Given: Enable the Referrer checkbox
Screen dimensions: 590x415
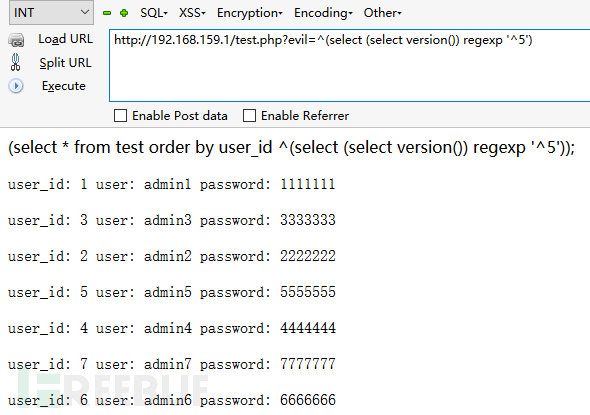Looking at the screenshot, I should [x=249, y=116].
